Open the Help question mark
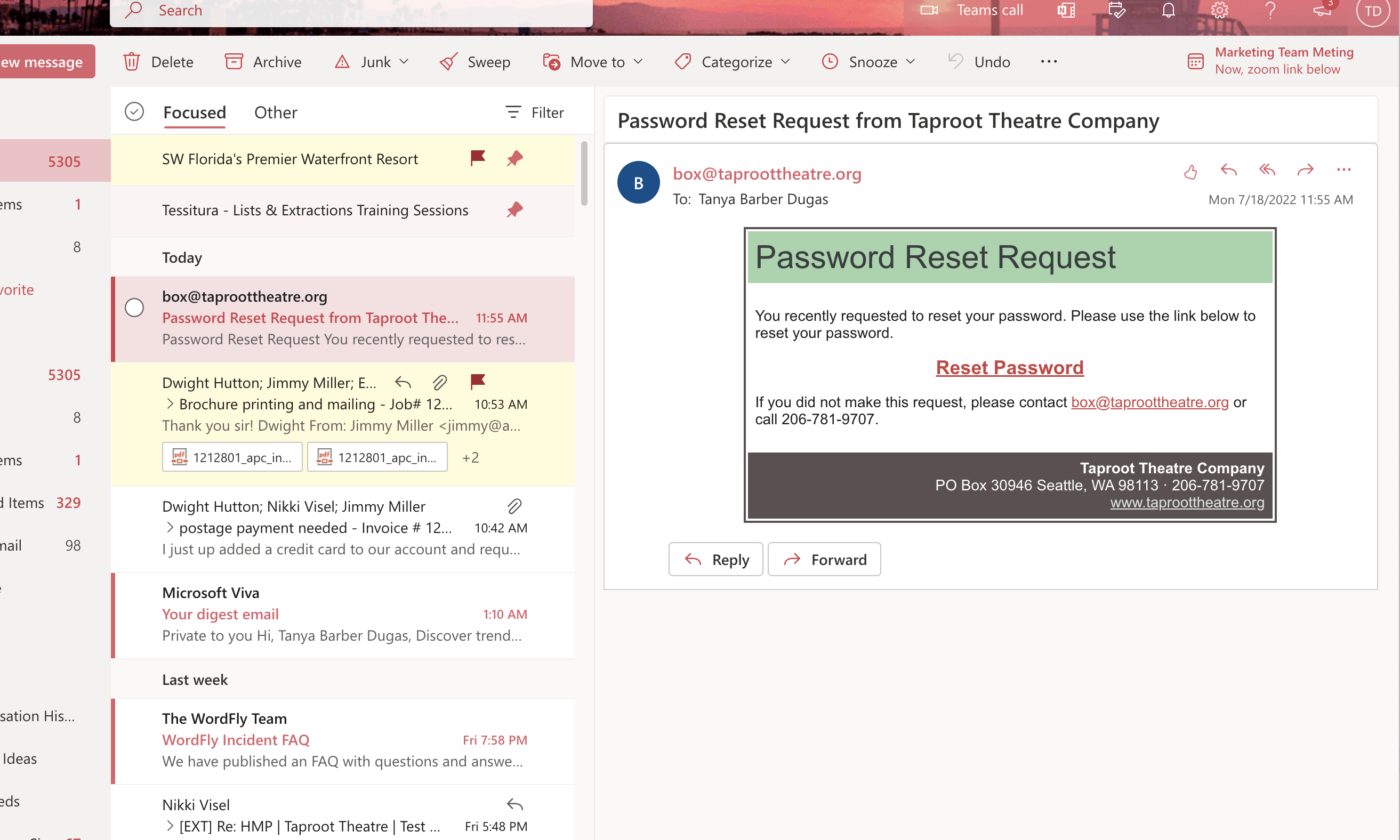The image size is (1400, 840). pyautogui.click(x=1270, y=10)
